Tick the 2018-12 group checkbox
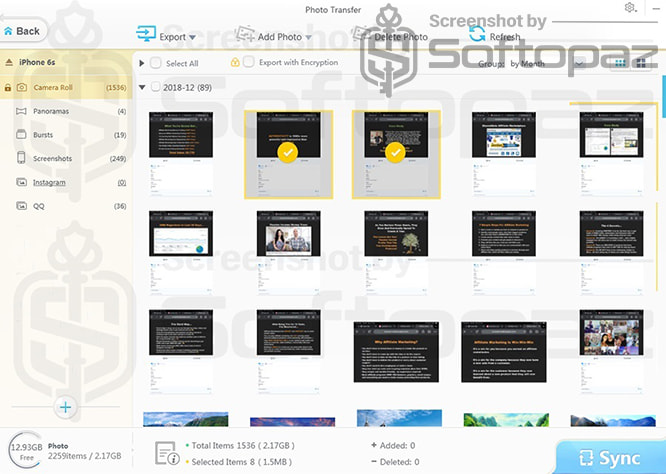This screenshot has height=474, width=666. tap(156, 87)
